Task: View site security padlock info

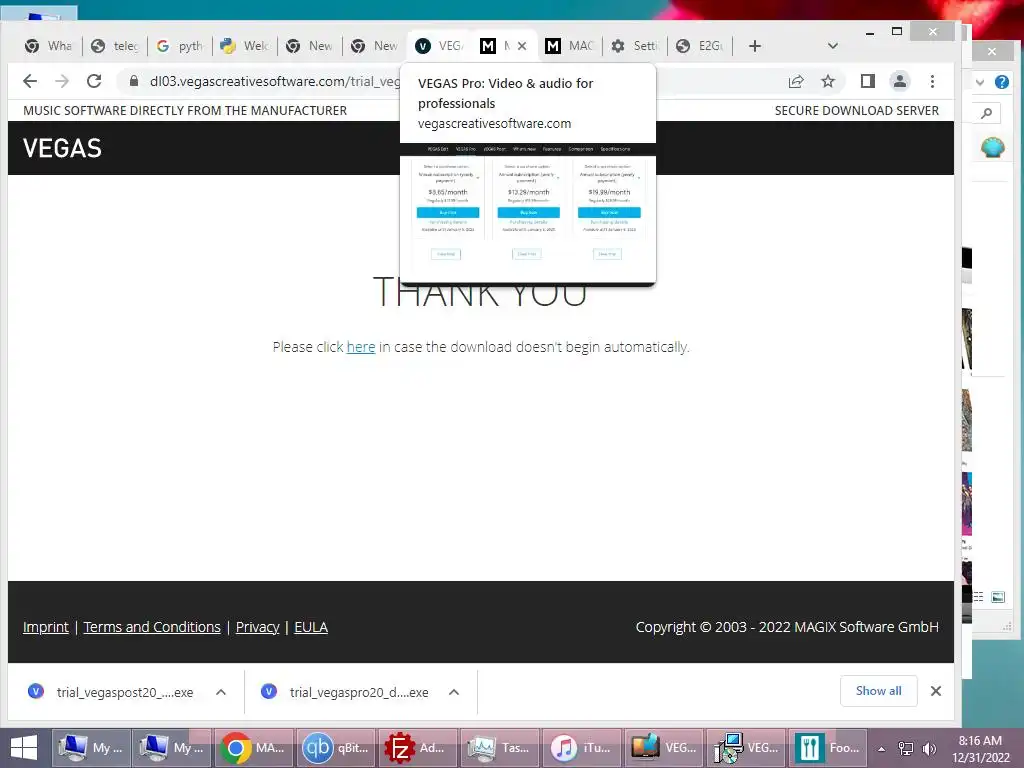Action: 134,81
